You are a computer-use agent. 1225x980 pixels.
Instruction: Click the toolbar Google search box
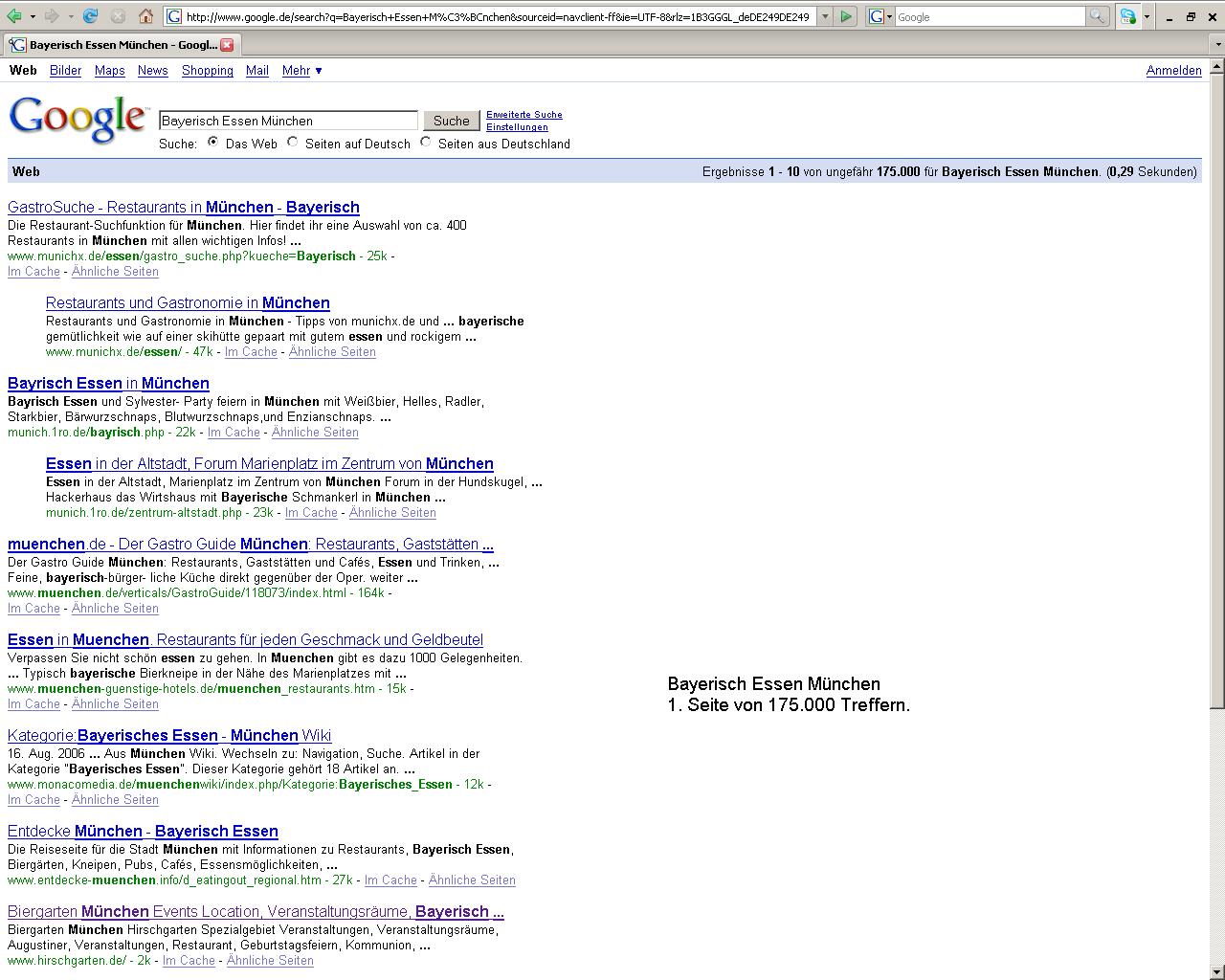(x=991, y=16)
